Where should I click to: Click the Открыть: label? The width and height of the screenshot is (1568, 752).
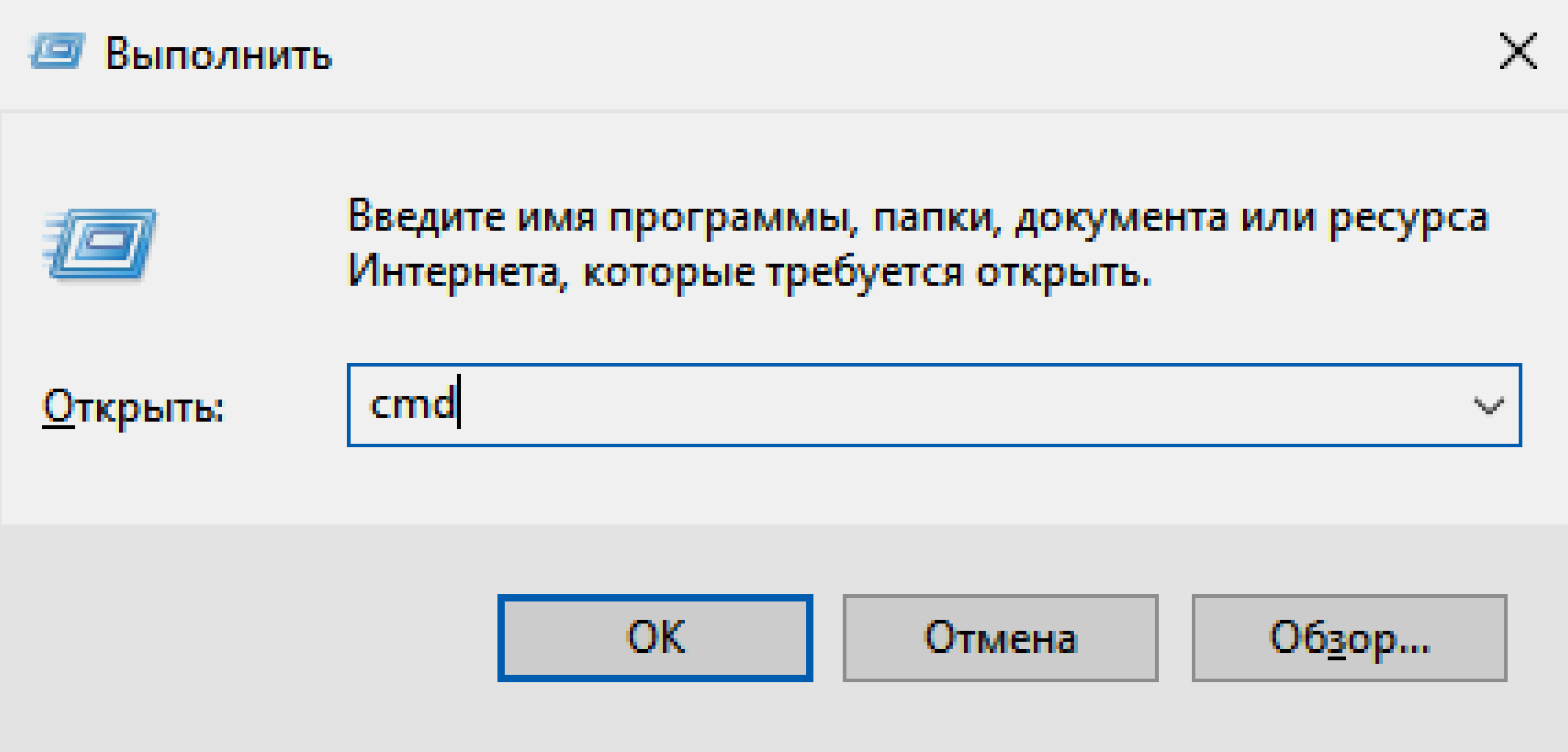point(133,407)
